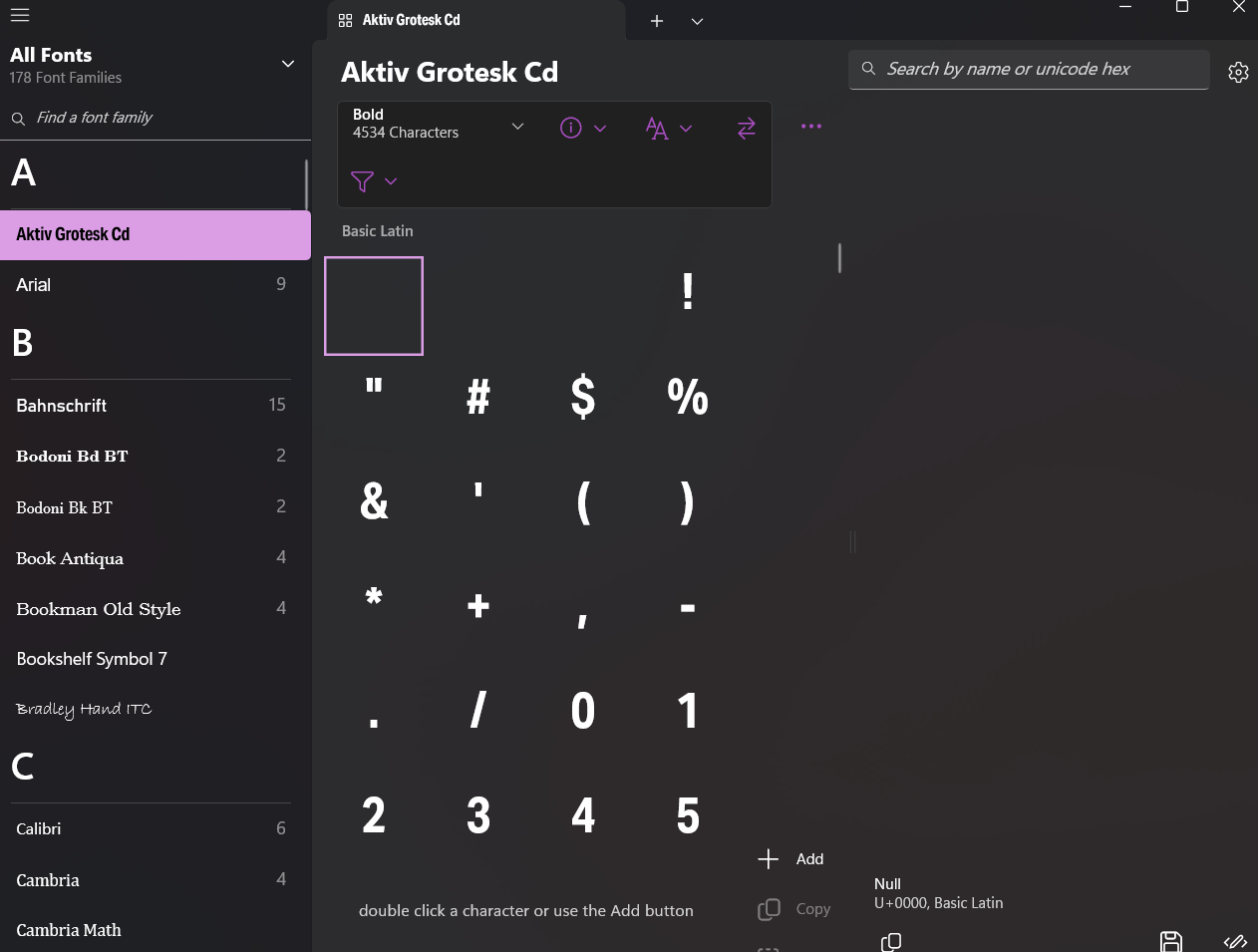Click the character search by name field
The width and height of the screenshot is (1258, 952).
(x=1037, y=69)
